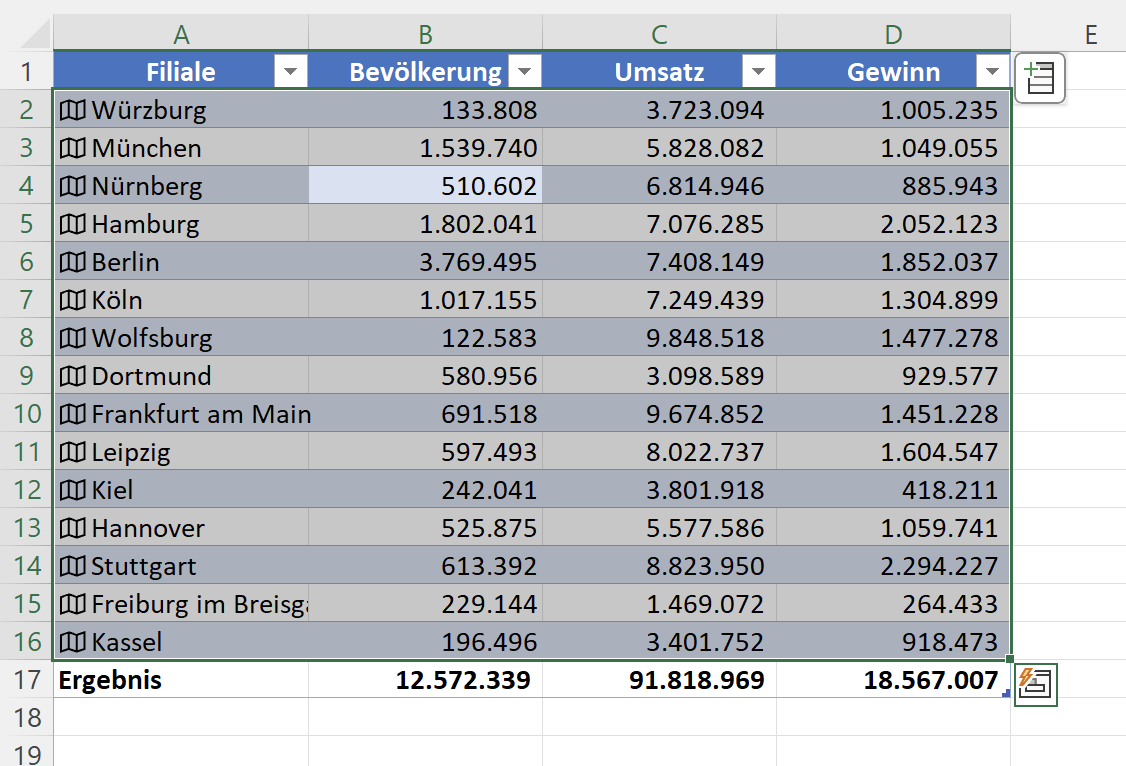Select Berlin population cell 3.769.495

click(425, 261)
